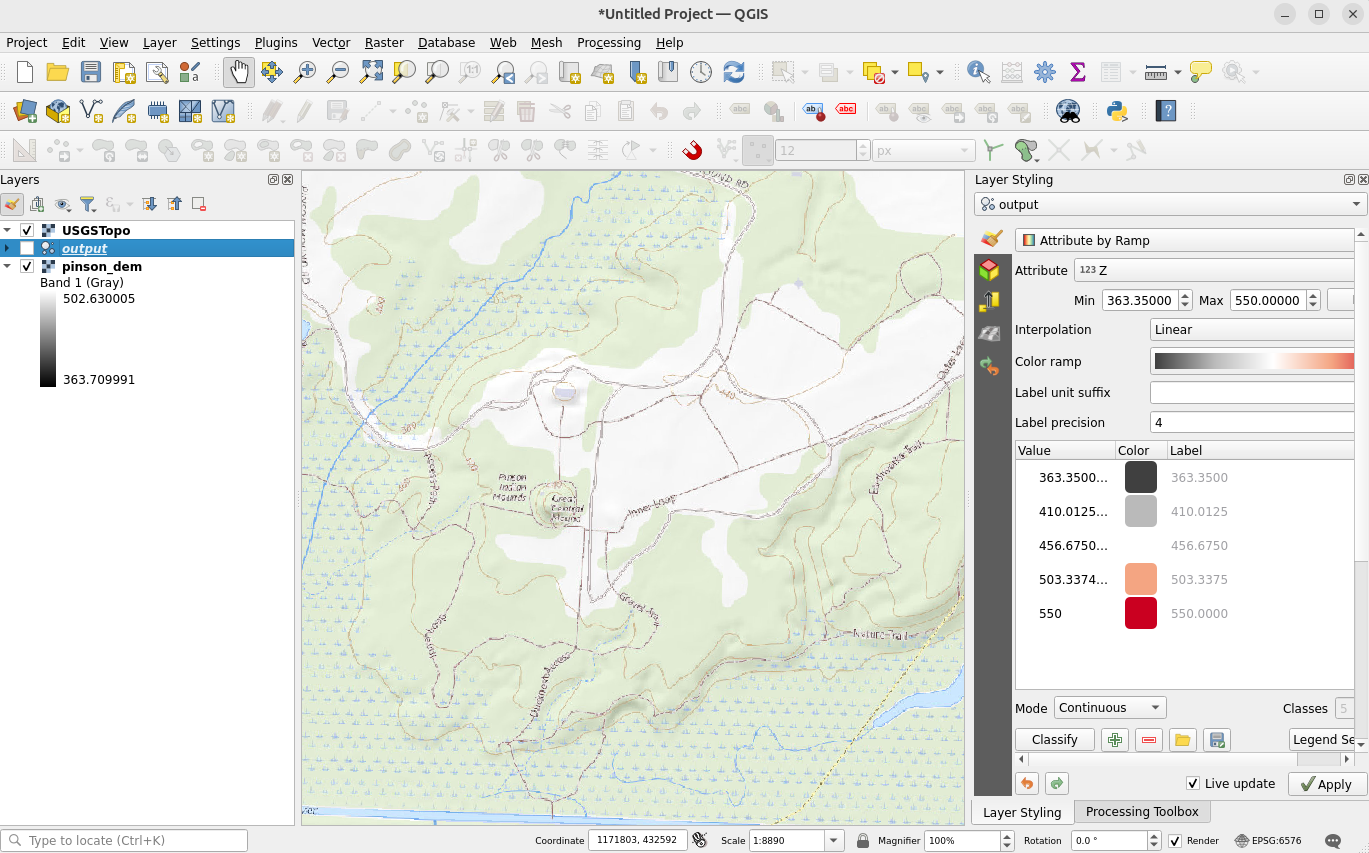The image size is (1369, 853).
Task: Open the Python Console icon
Action: coord(1118,111)
